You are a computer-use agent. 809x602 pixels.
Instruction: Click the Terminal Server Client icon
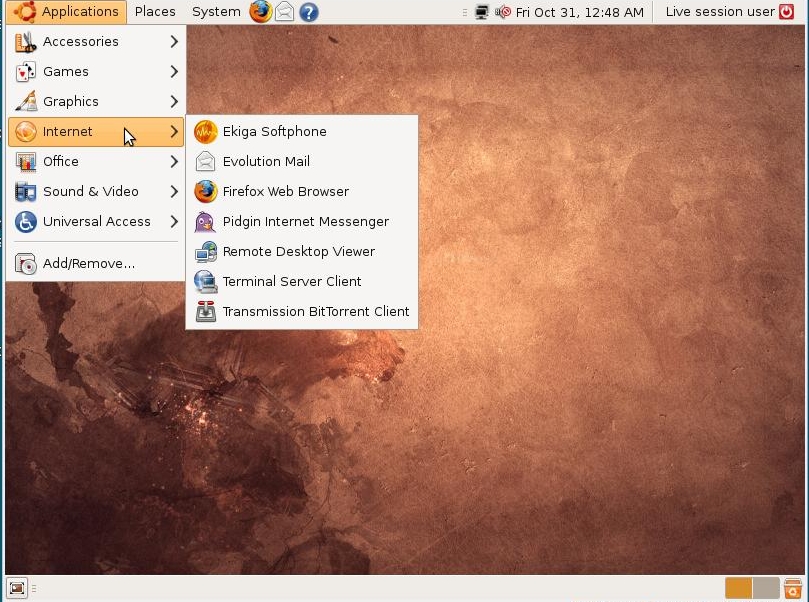205,282
